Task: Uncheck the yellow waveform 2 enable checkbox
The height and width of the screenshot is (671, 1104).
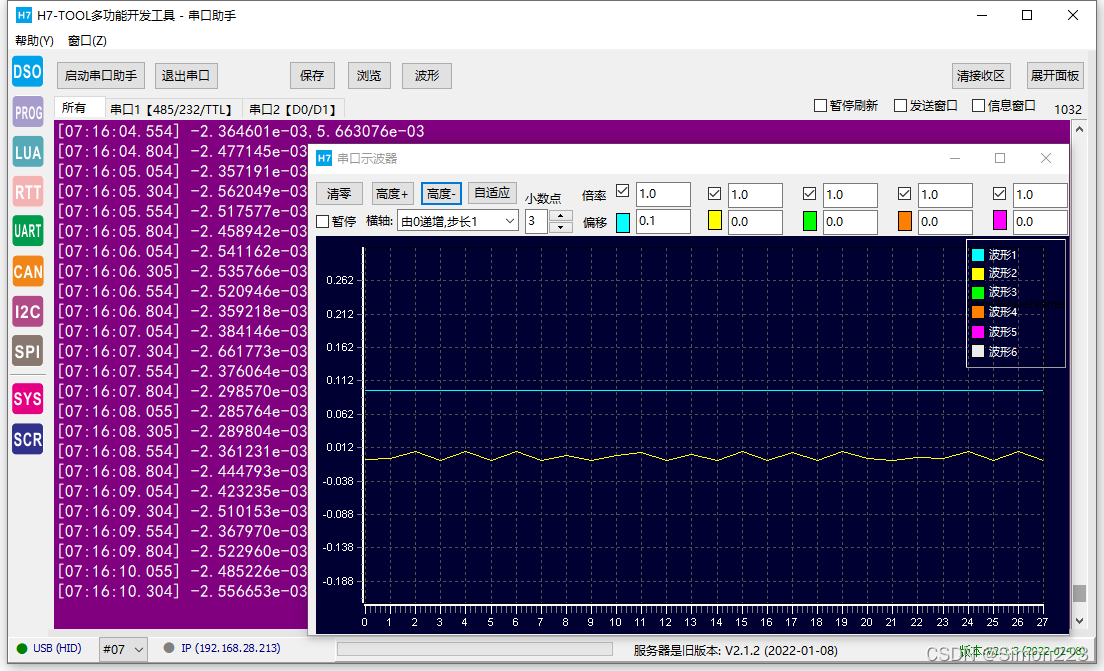Action: pyautogui.click(x=715, y=194)
